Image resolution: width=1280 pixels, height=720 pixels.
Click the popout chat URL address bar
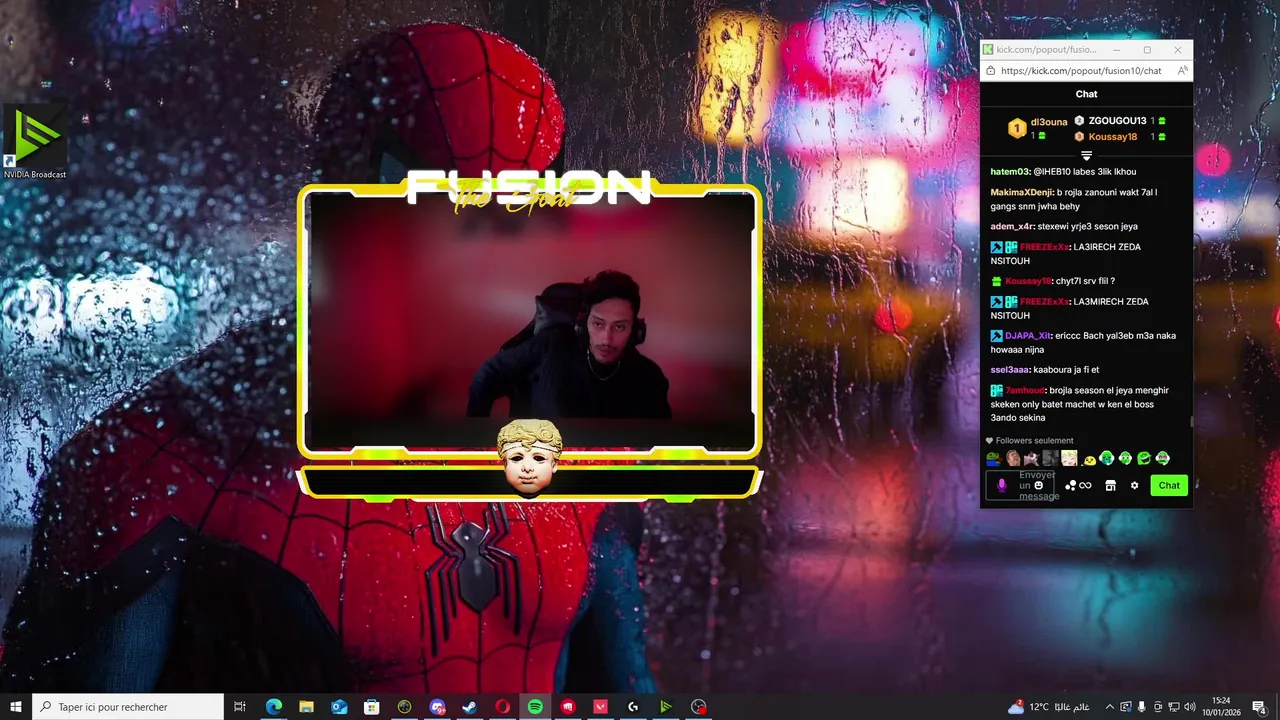[x=1081, y=71]
